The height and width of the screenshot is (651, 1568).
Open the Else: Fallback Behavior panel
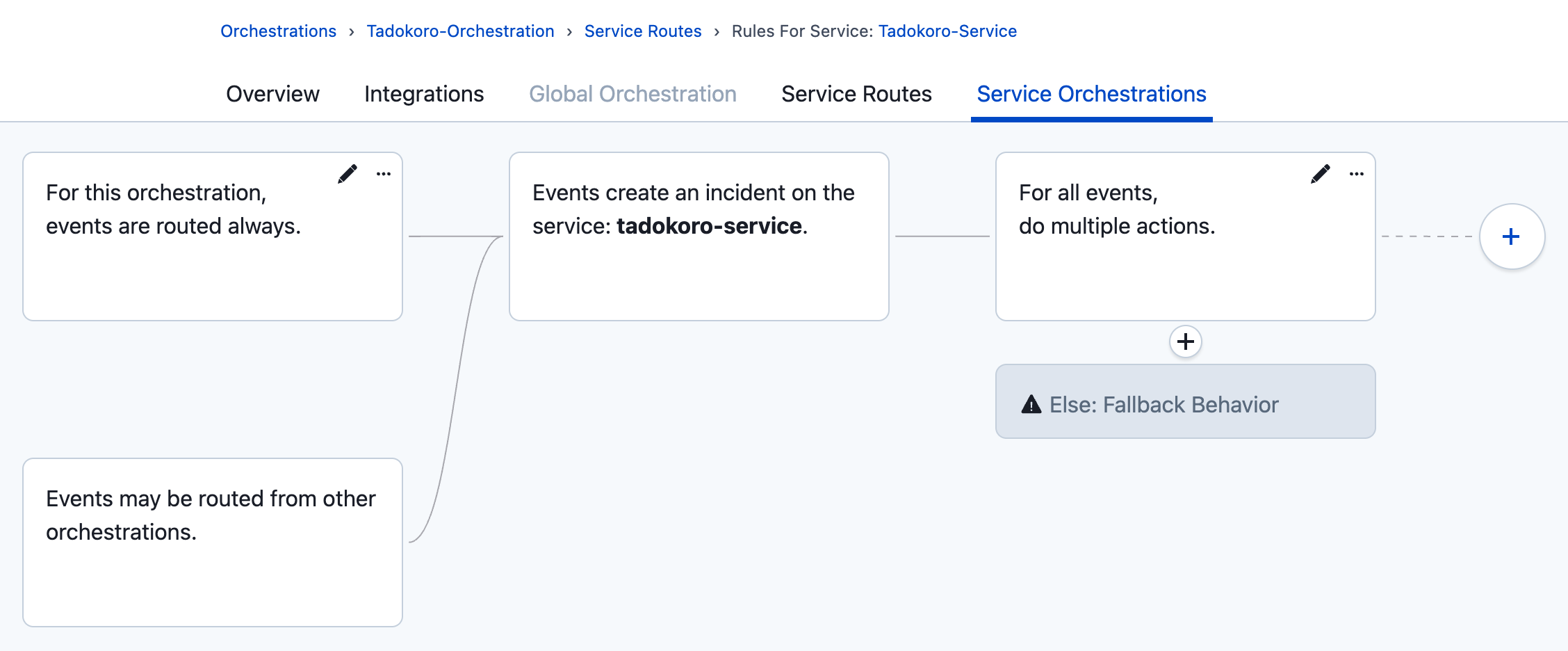1185,401
